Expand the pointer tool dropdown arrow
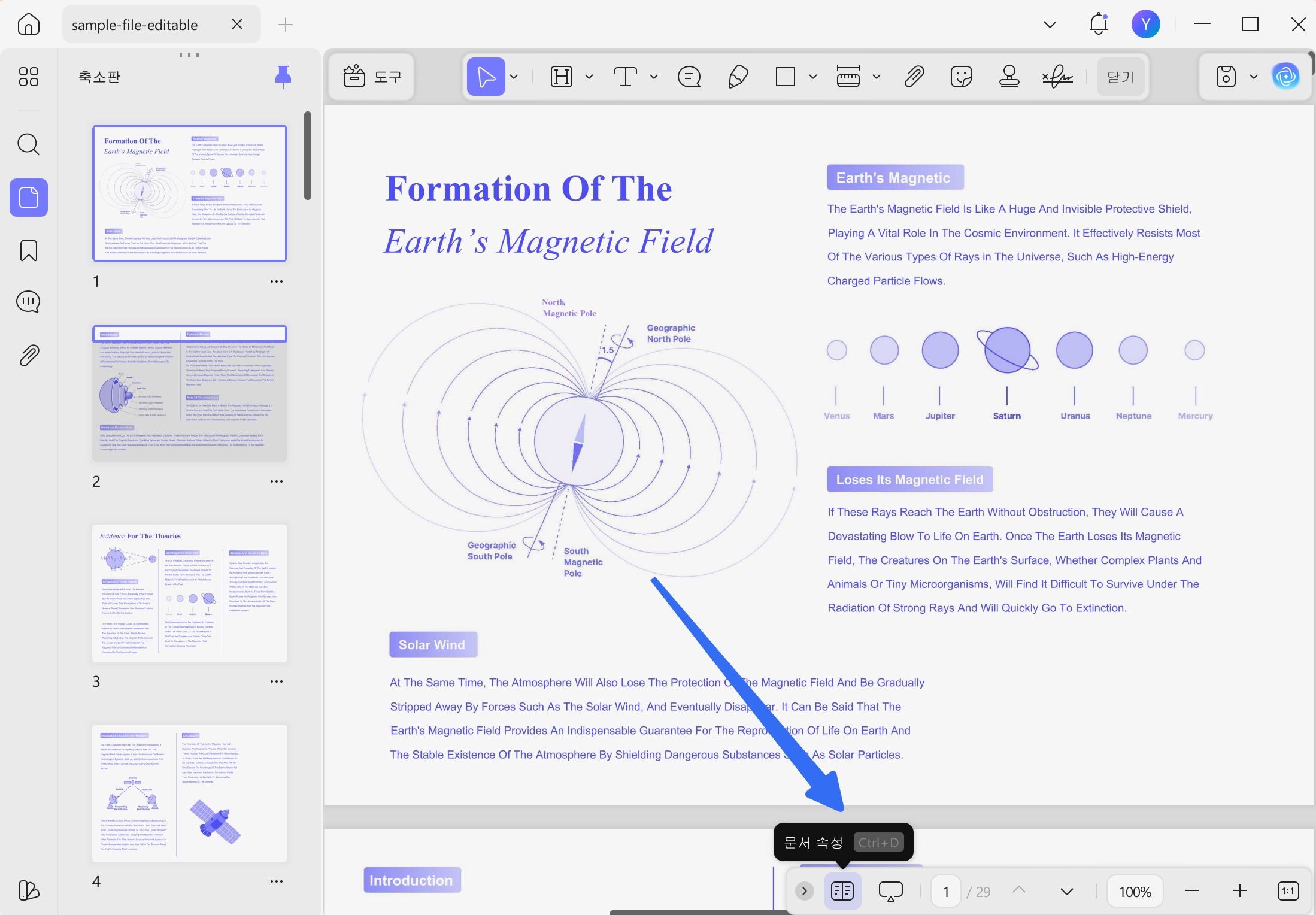 (514, 77)
